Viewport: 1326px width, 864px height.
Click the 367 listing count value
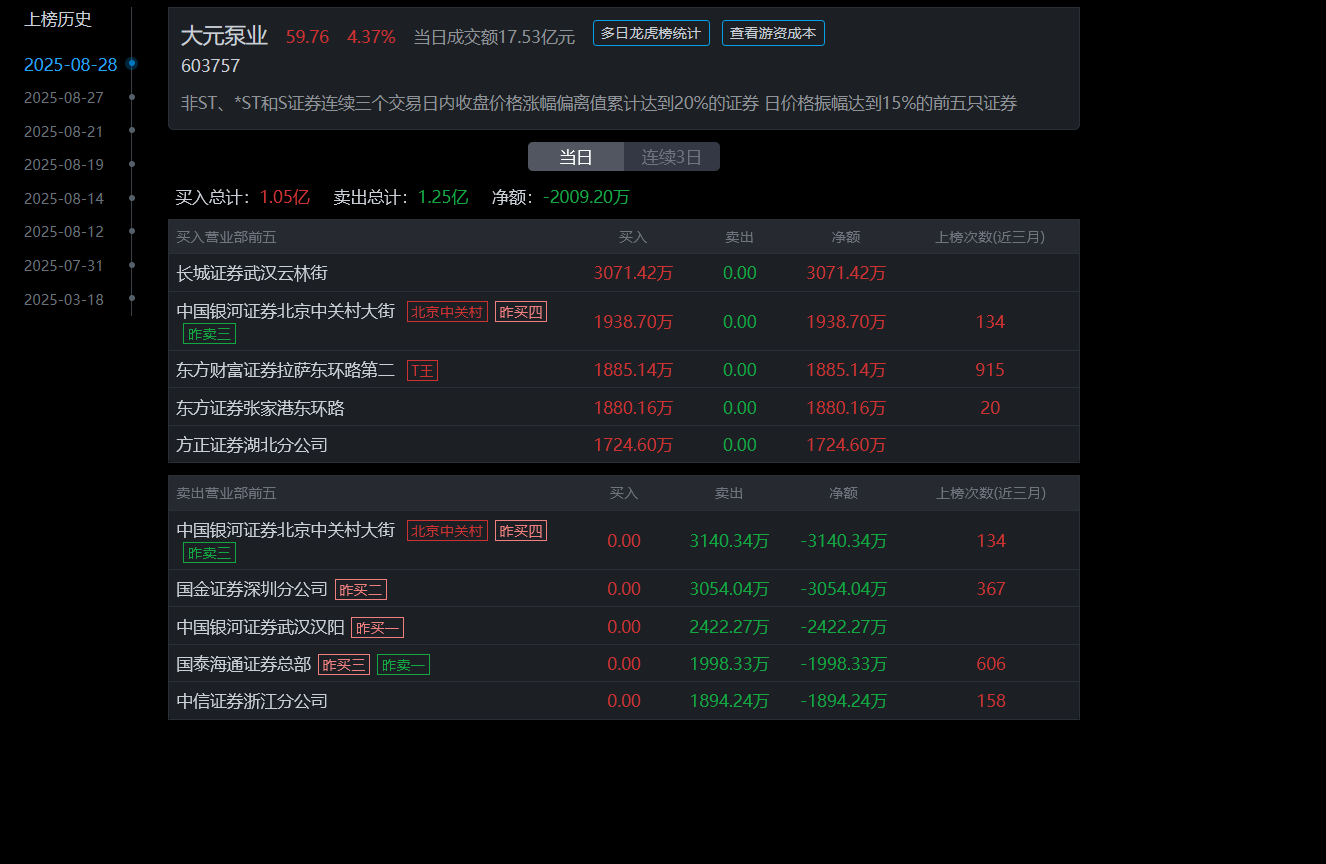tap(990, 589)
